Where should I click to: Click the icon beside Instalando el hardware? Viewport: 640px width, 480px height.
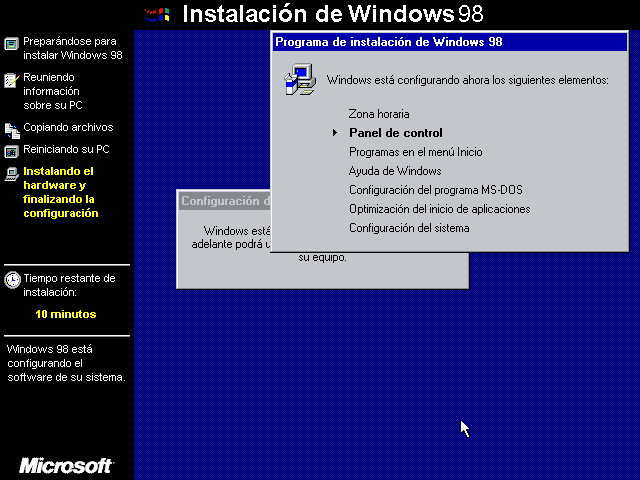[11, 173]
